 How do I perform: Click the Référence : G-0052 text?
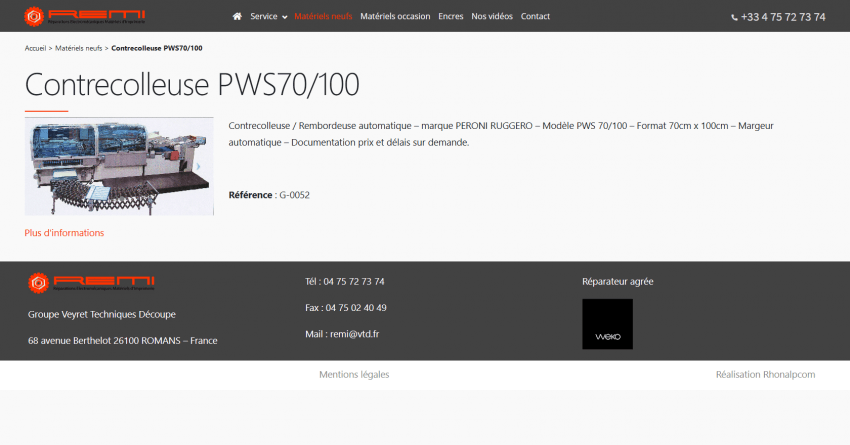click(x=269, y=195)
